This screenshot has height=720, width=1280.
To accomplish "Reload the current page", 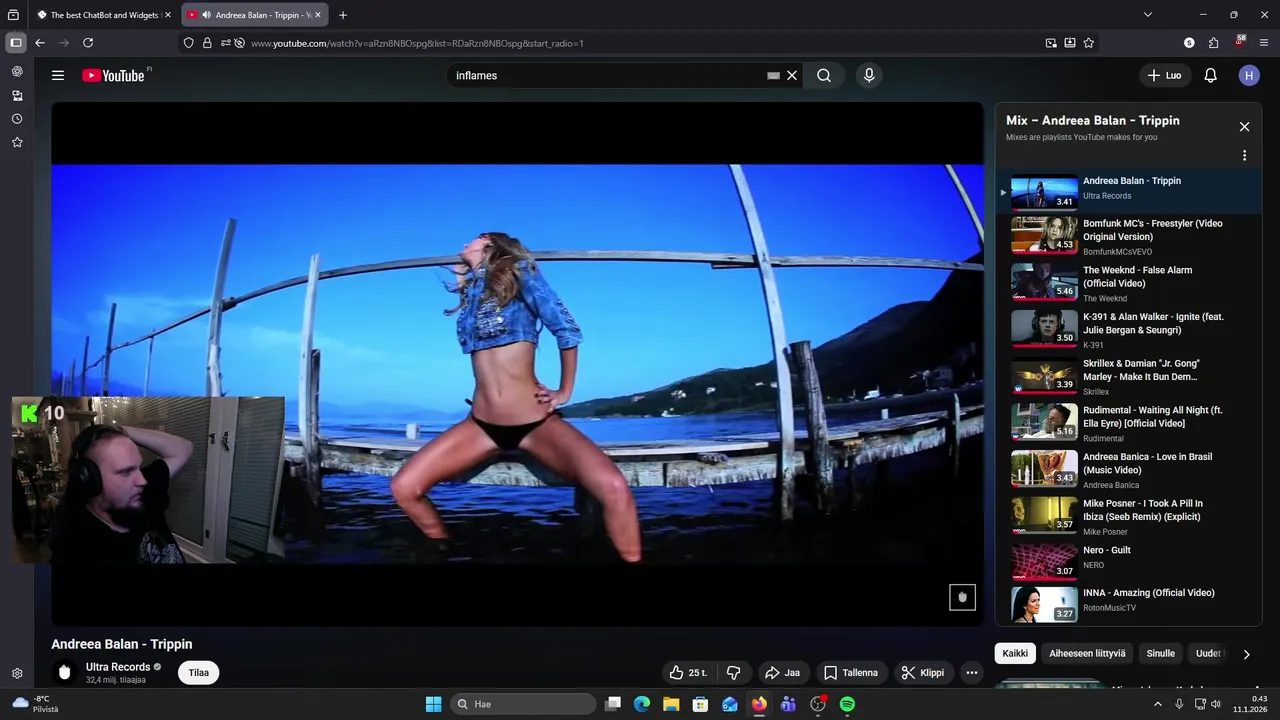I will point(88,43).
